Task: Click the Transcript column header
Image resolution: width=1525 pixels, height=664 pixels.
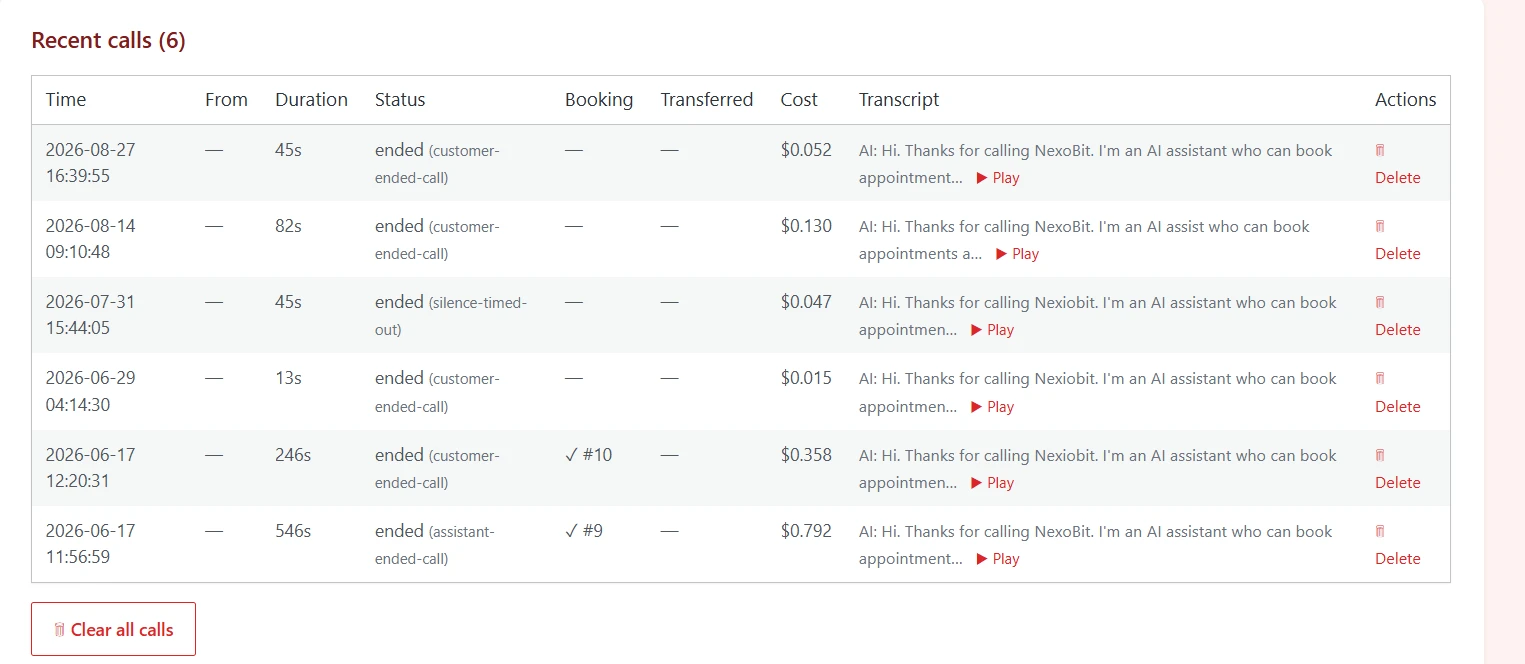Action: coord(899,100)
